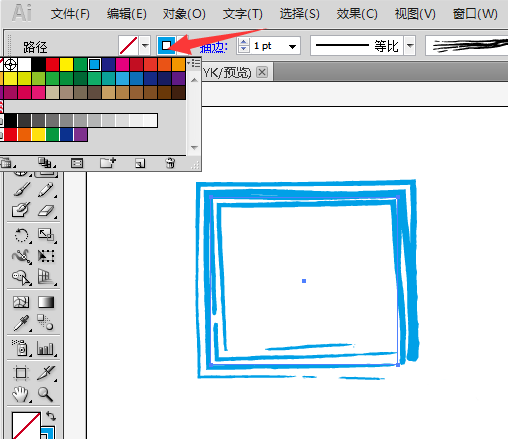
Task: Click the swap fill and stroke arrow
Action: 51,416
